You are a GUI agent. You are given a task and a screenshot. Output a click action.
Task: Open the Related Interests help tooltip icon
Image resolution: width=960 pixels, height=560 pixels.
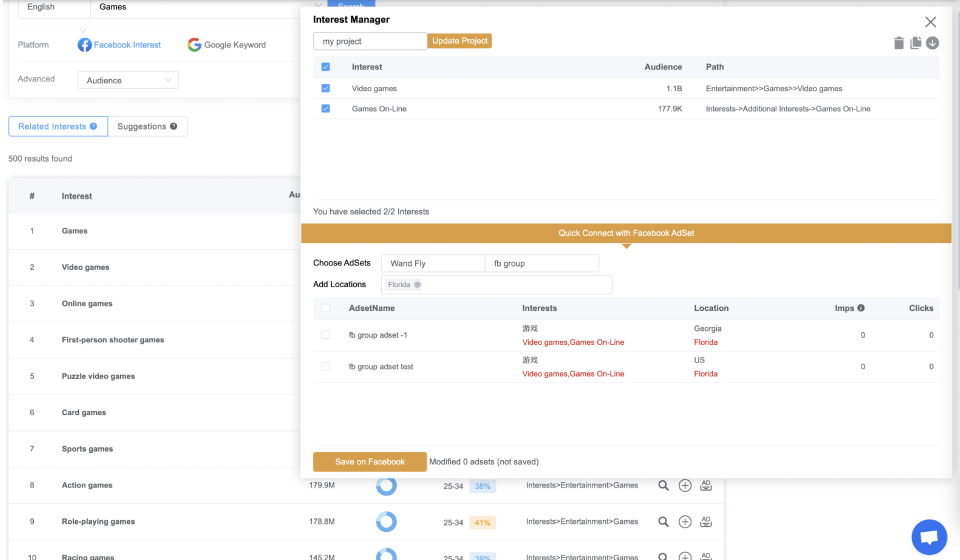(94, 126)
